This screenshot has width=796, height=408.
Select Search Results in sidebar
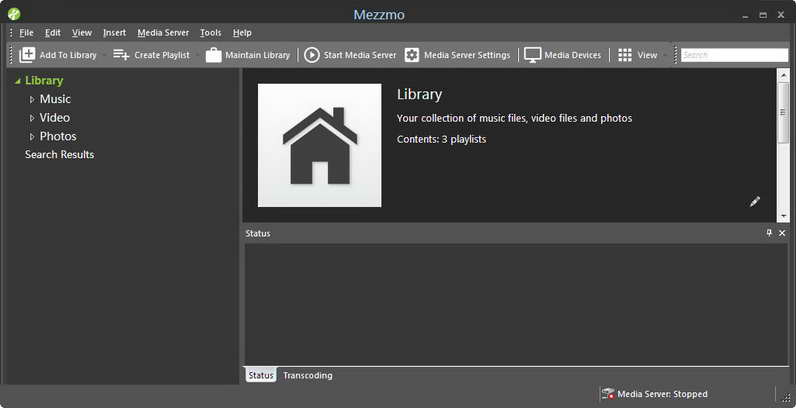pyautogui.click(x=59, y=154)
